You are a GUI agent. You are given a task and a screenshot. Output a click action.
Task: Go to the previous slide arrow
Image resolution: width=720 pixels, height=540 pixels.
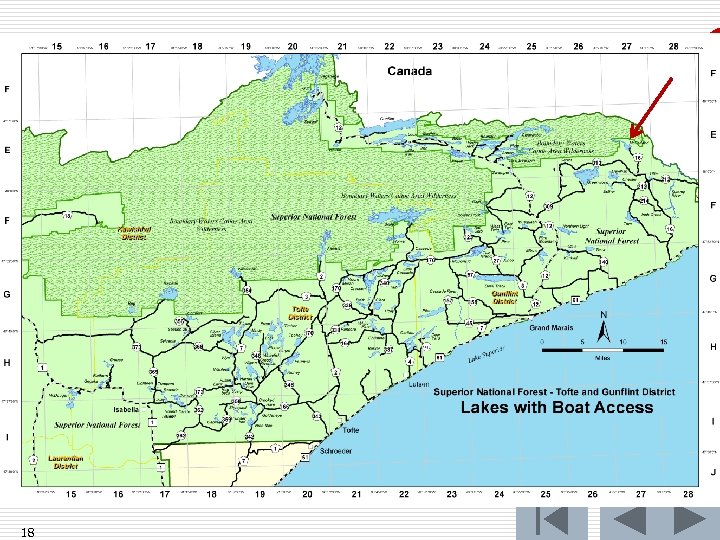(630, 521)
